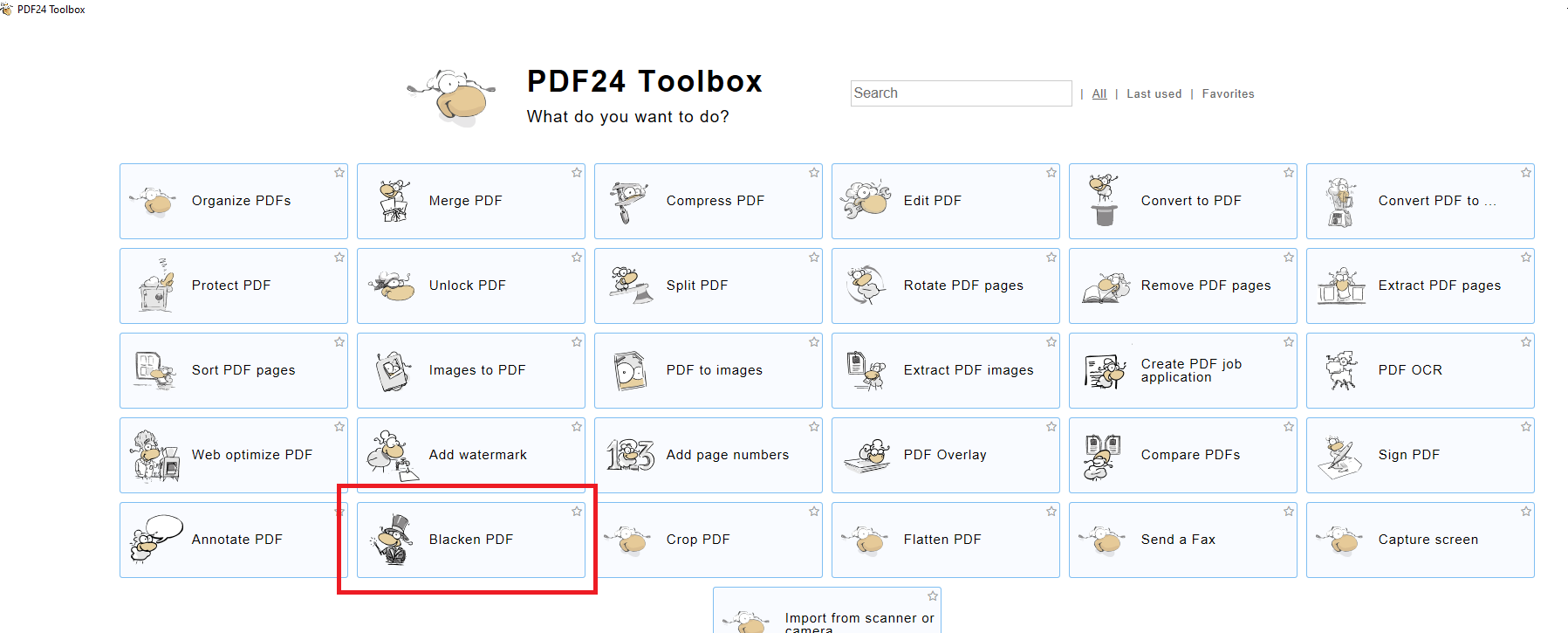Show Favorites tools filter

point(1228,93)
